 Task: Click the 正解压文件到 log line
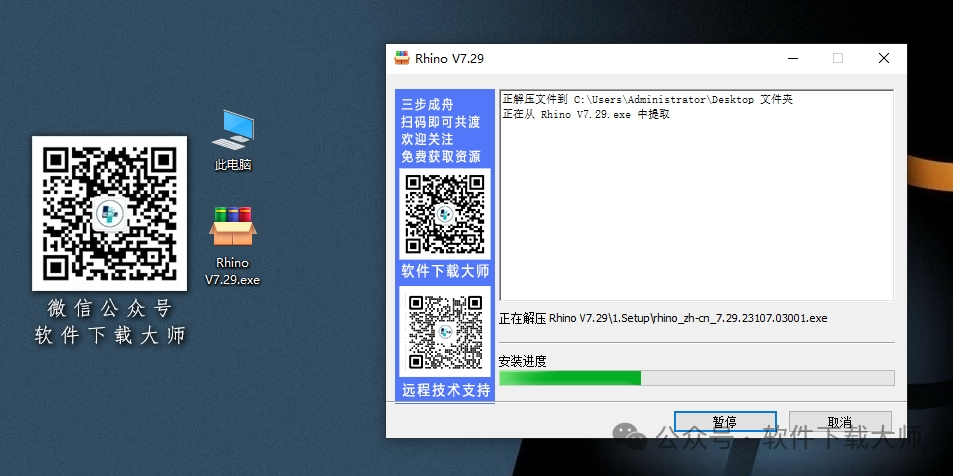(648, 99)
